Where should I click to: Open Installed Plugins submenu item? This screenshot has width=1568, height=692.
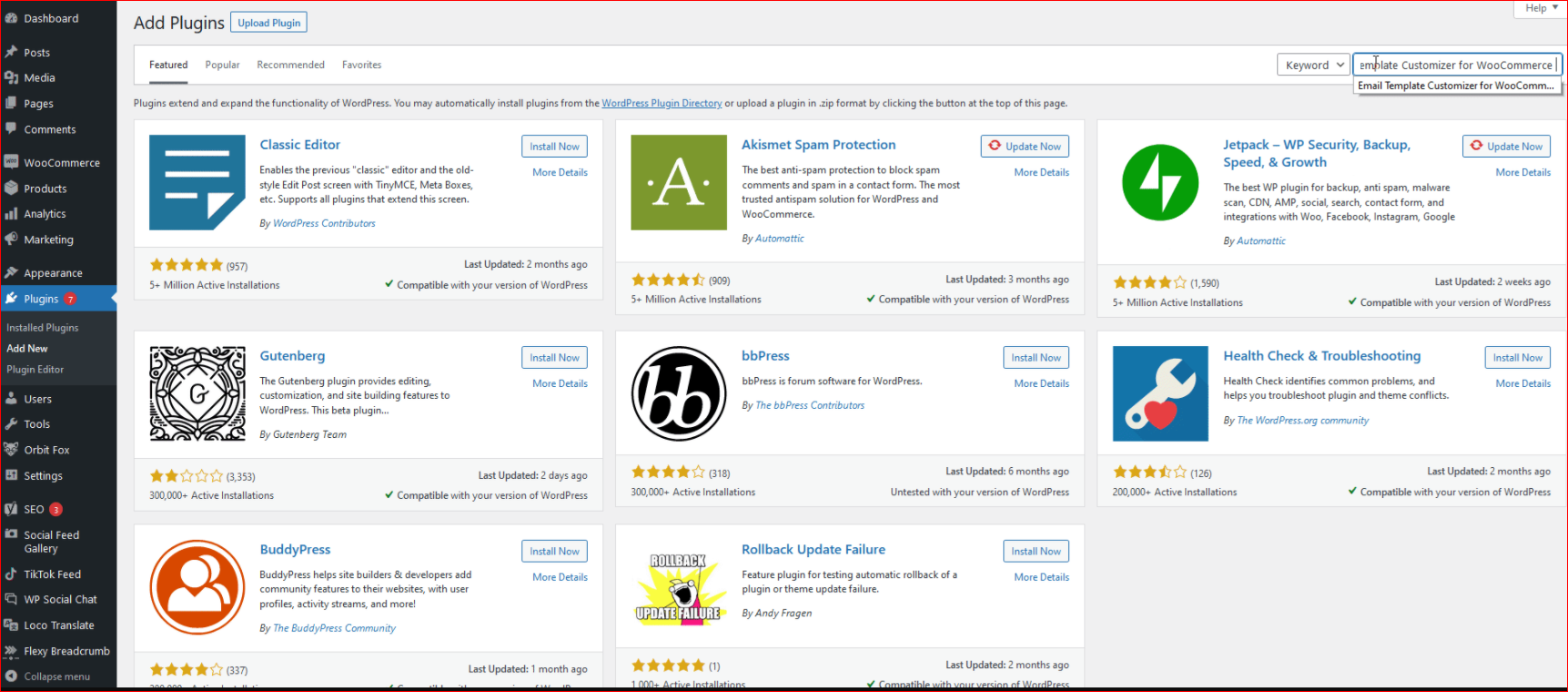(x=43, y=328)
